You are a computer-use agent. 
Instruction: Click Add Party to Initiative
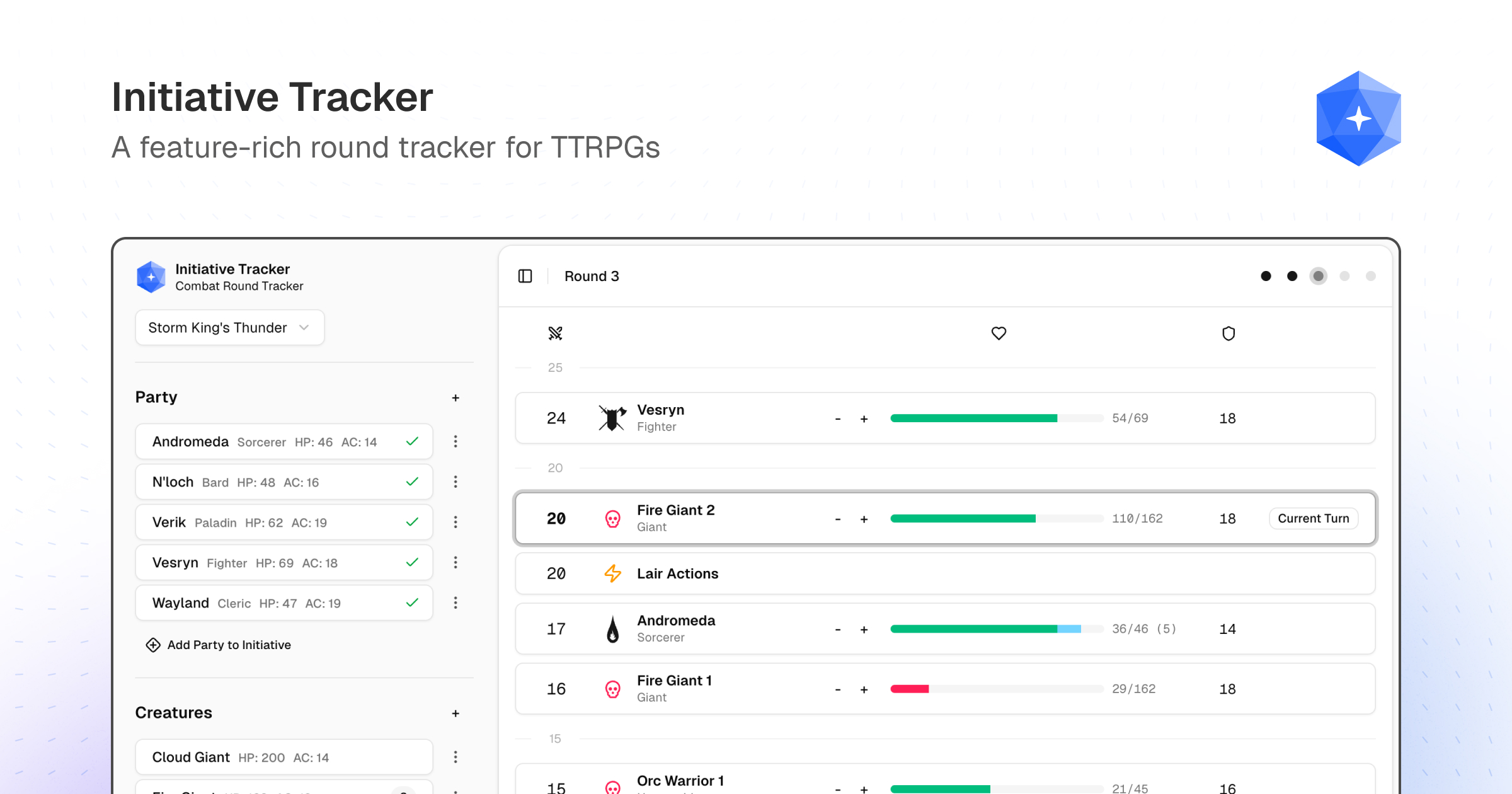click(219, 645)
